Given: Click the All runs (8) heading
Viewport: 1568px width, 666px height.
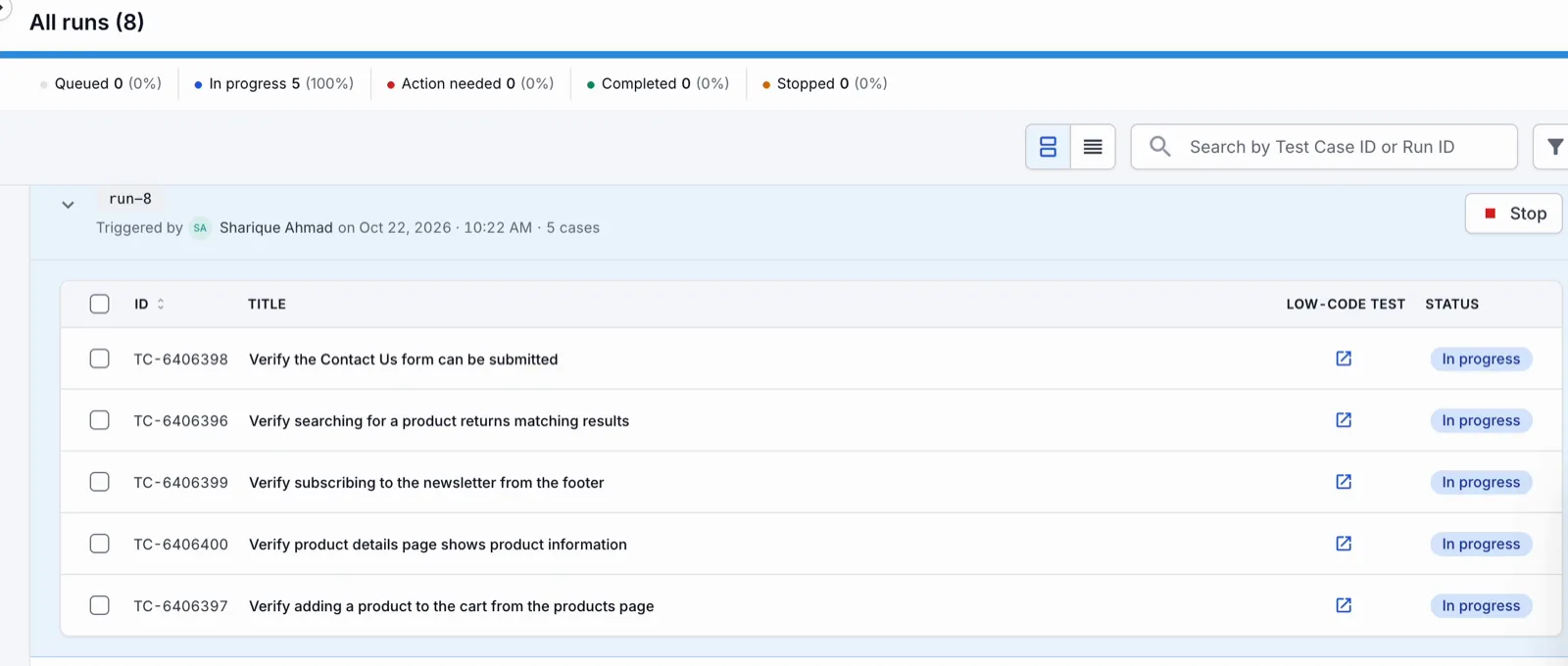Looking at the screenshot, I should point(87,22).
